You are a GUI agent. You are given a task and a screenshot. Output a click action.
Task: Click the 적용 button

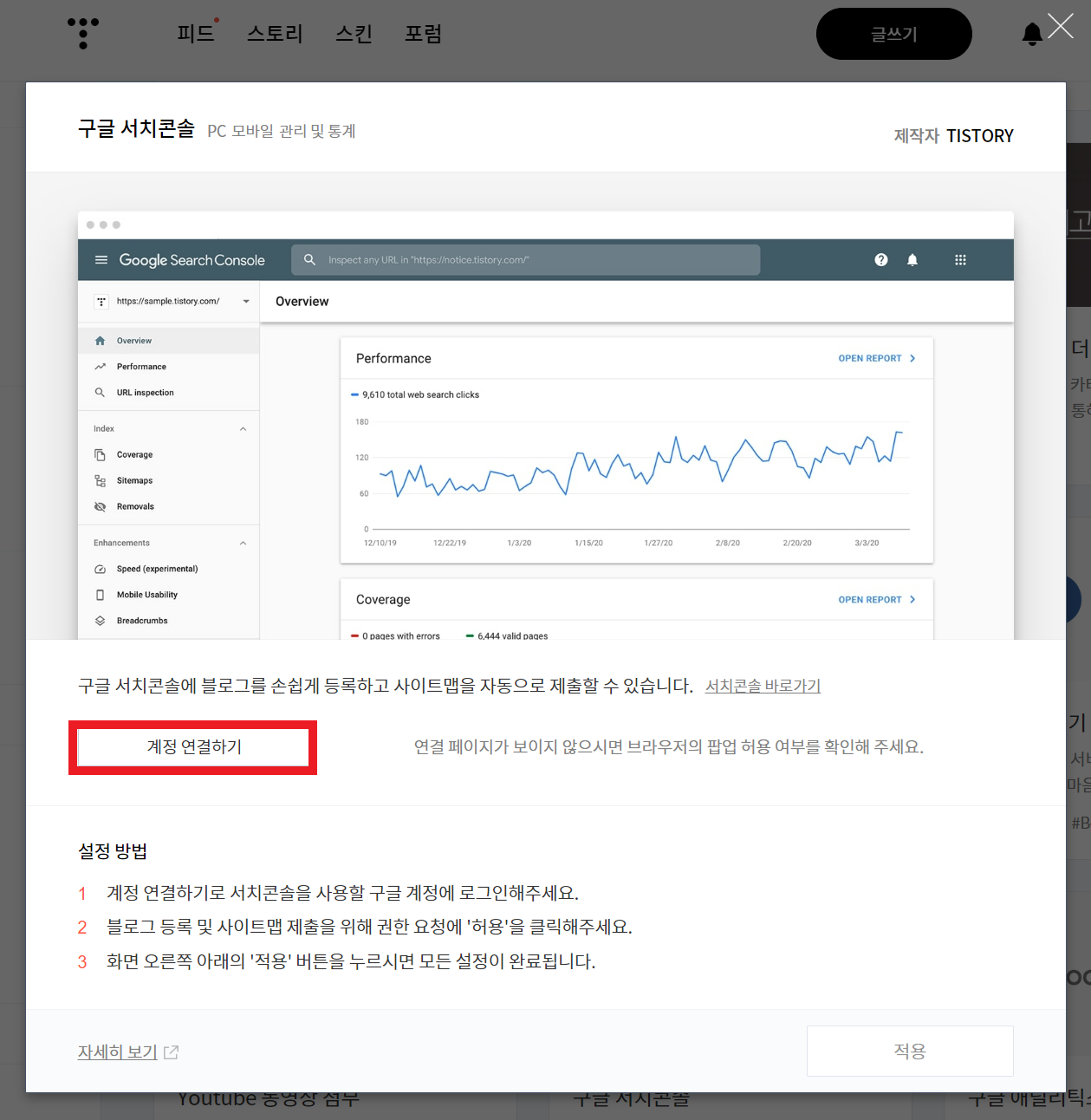point(910,1051)
